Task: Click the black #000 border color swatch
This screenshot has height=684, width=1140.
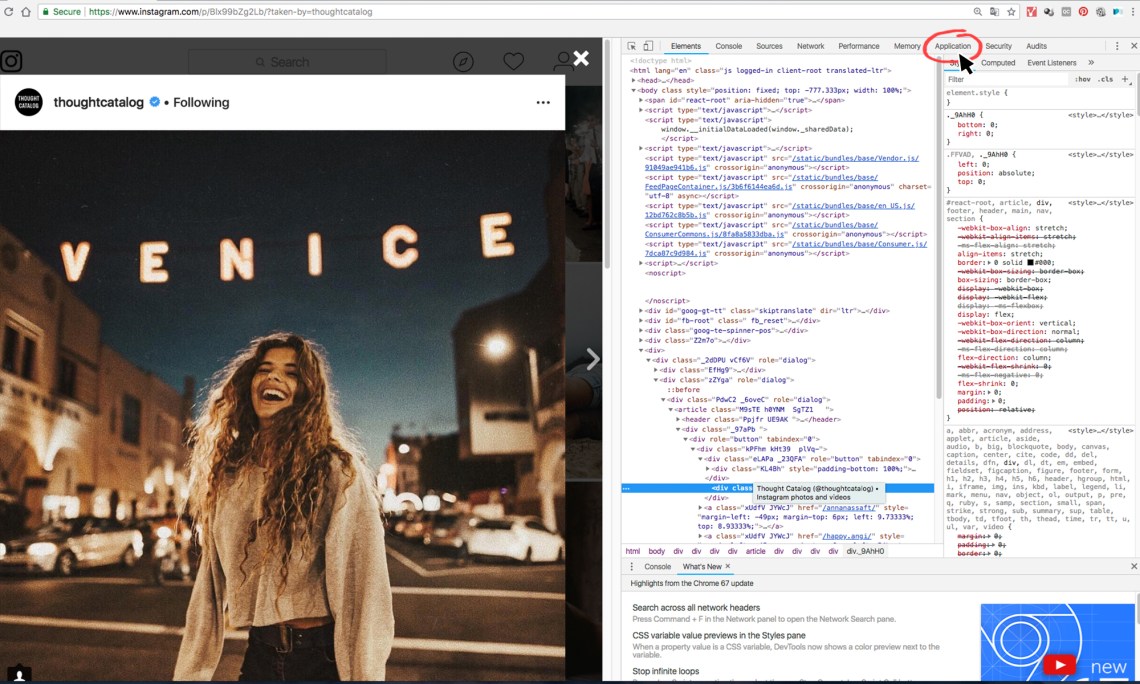Action: (1030, 262)
